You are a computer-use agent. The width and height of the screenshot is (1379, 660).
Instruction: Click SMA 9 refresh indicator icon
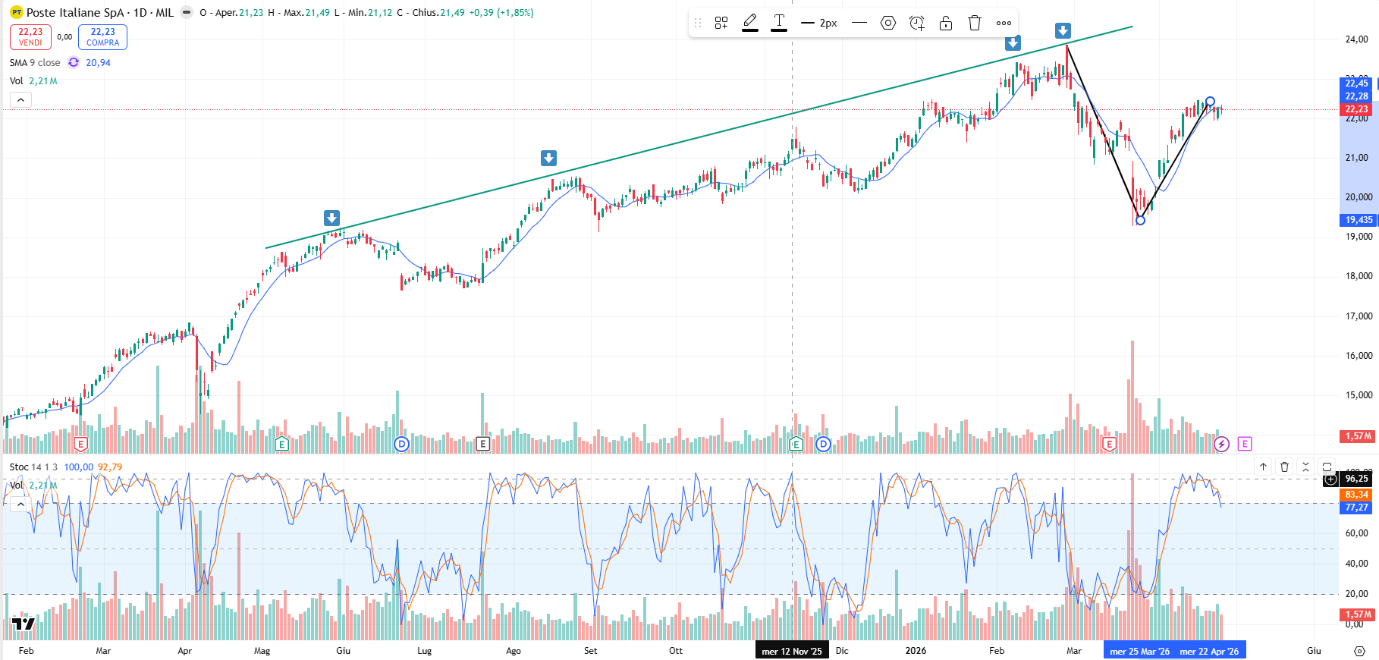pos(73,62)
